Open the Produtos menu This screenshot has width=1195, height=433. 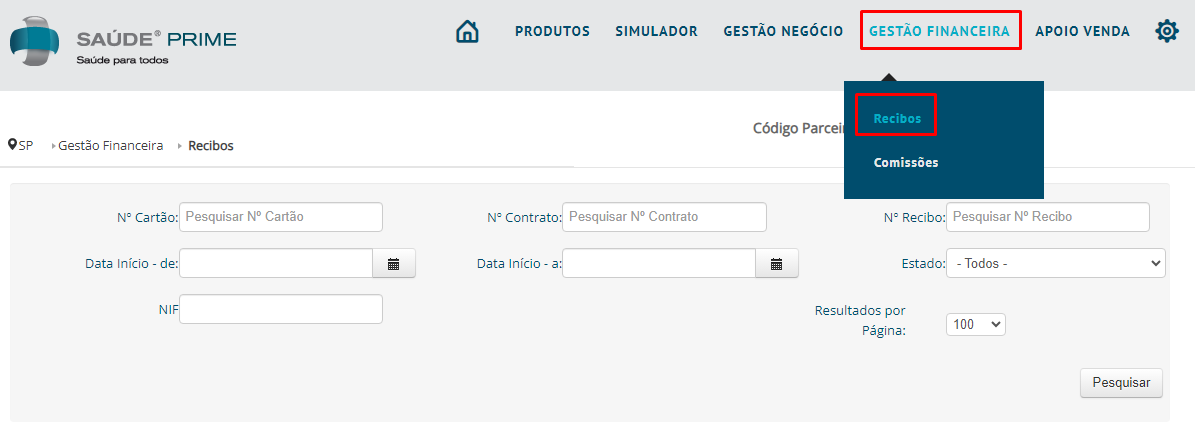click(553, 31)
